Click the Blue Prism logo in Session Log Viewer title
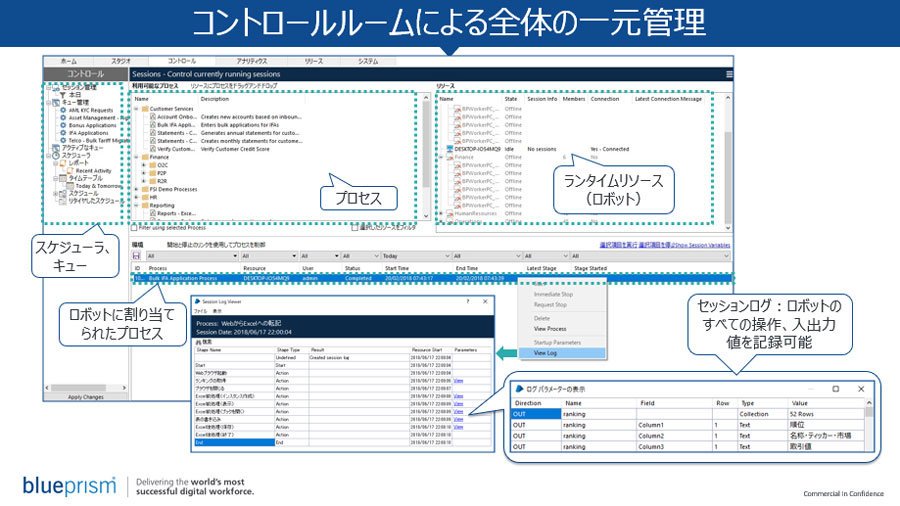Viewport: 900px width, 506px height. click(x=197, y=301)
